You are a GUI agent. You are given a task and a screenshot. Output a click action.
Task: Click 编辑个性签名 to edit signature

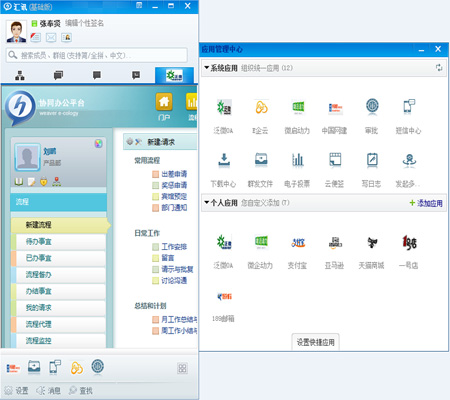click(84, 23)
